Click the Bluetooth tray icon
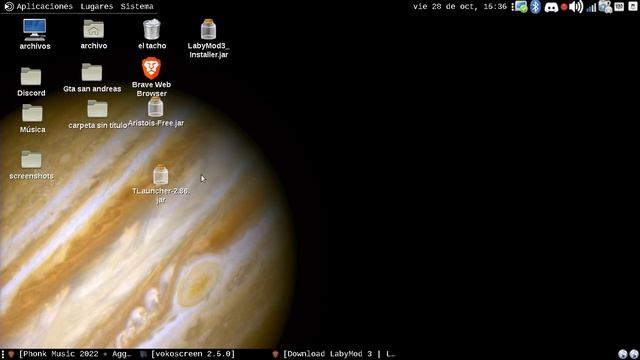The width and height of the screenshot is (640, 360). (x=536, y=7)
